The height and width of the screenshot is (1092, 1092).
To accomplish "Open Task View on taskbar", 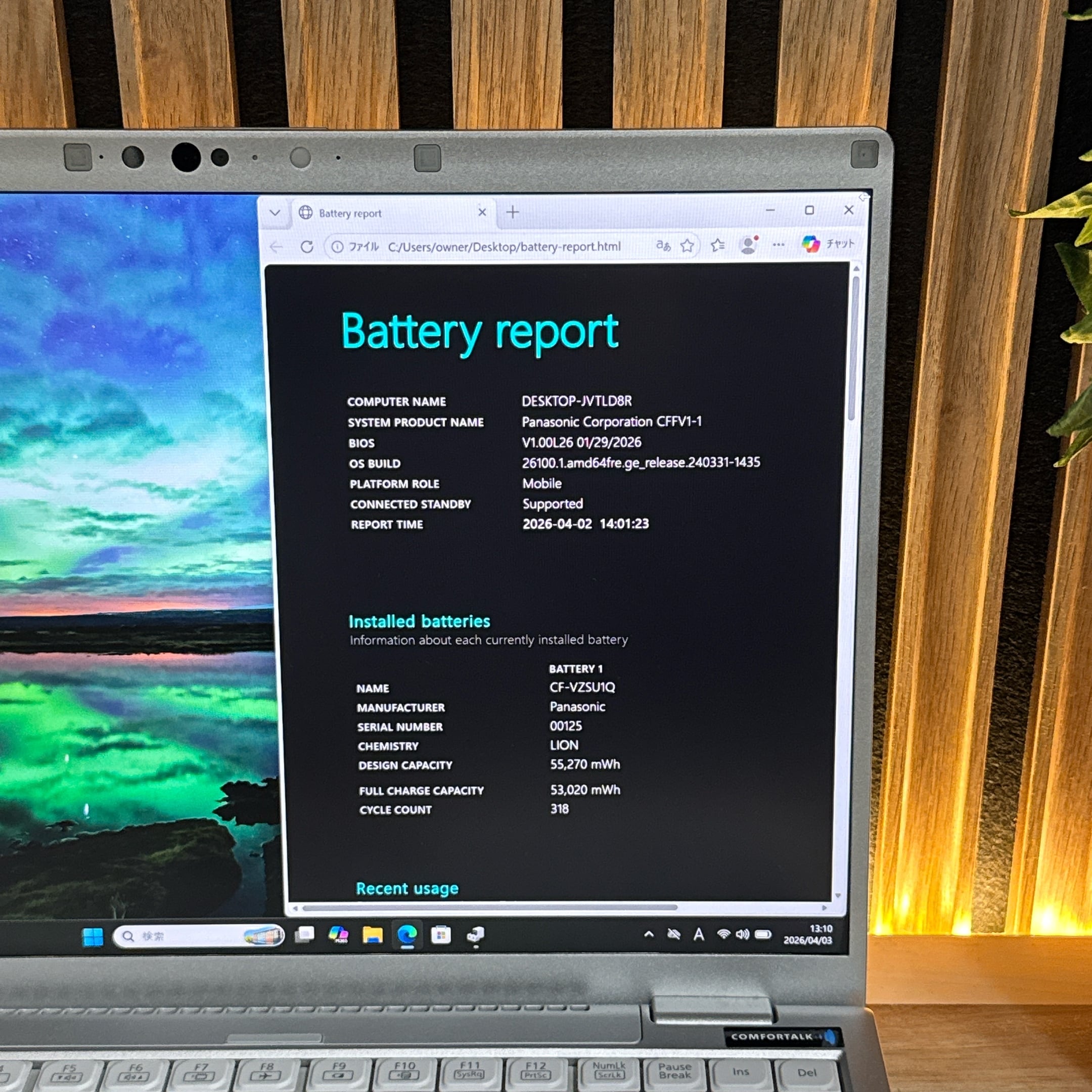I will click(305, 935).
